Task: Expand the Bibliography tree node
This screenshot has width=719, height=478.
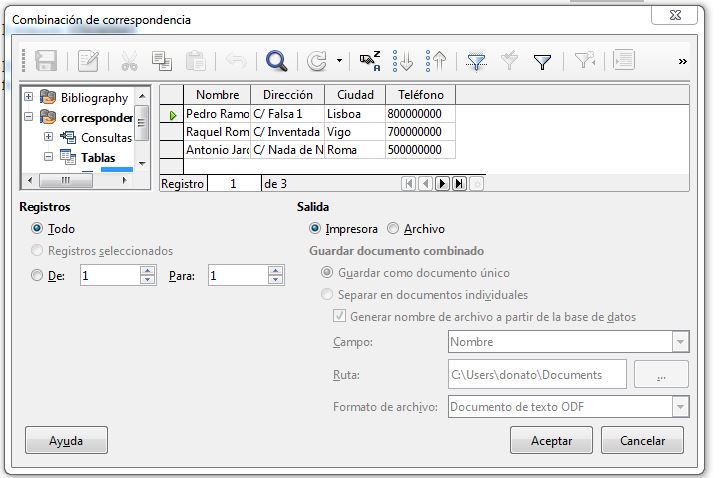Action: pos(29,98)
